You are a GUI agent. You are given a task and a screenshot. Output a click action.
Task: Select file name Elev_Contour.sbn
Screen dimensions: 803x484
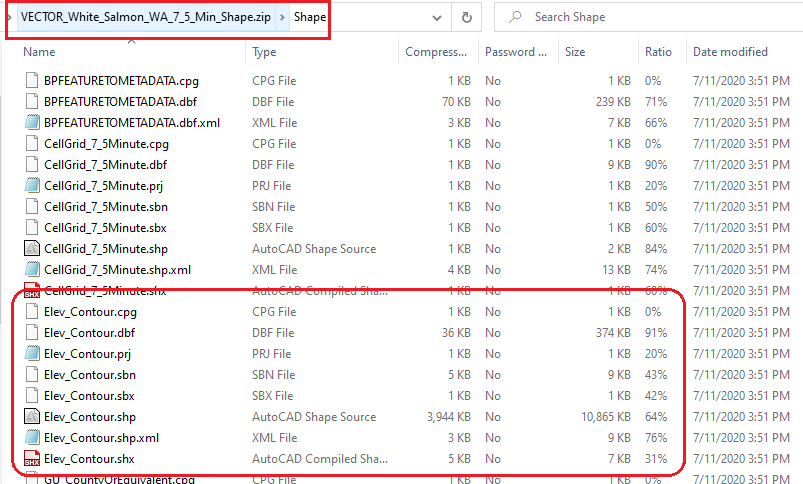[x=90, y=374]
